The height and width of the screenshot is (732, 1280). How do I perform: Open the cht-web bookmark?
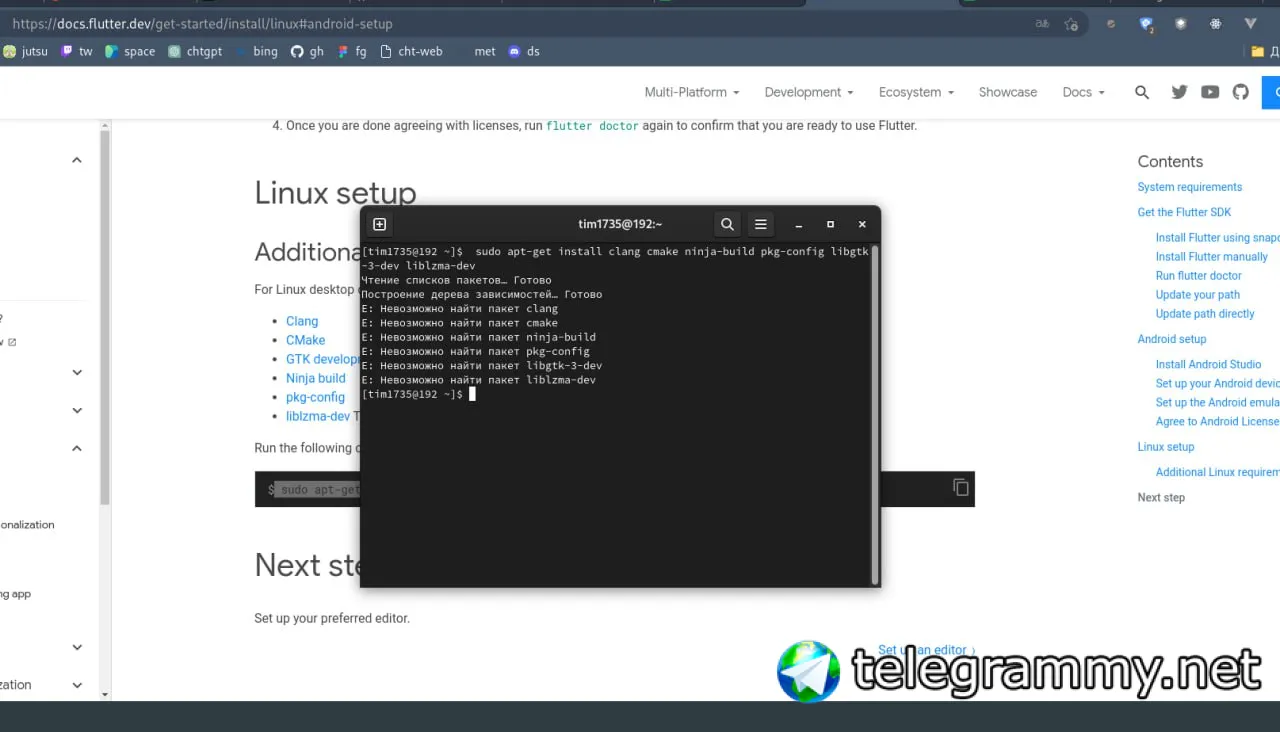coord(411,51)
